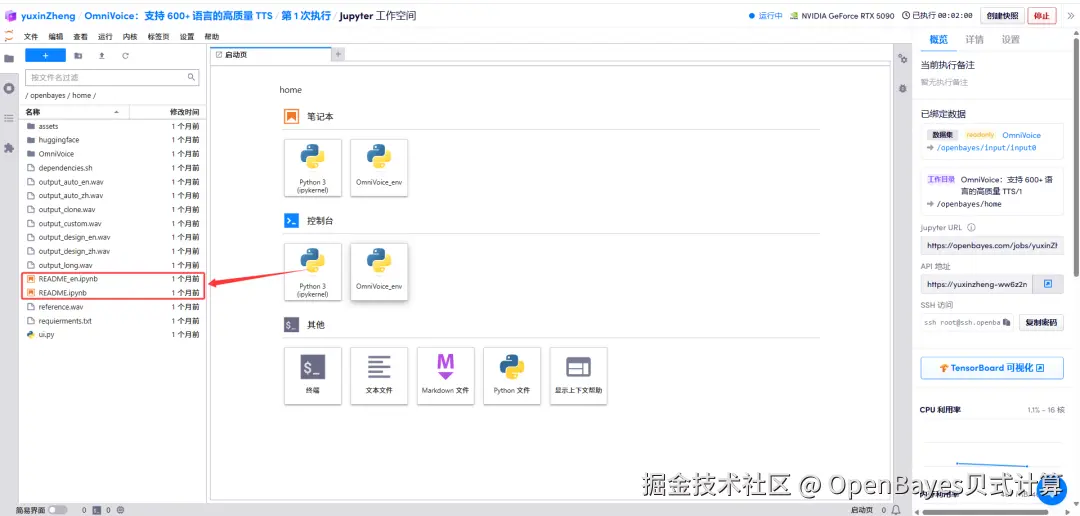This screenshot has height=516, width=1080.
Task: Open the table of contents sidebar icon
Action: (9, 118)
